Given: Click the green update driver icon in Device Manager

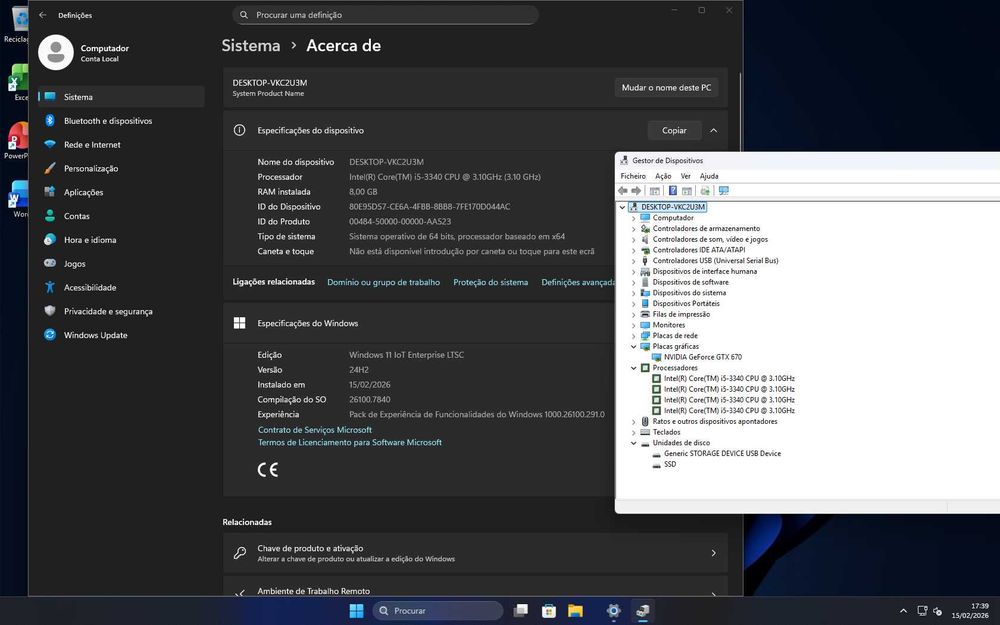Looking at the screenshot, I should [x=705, y=191].
